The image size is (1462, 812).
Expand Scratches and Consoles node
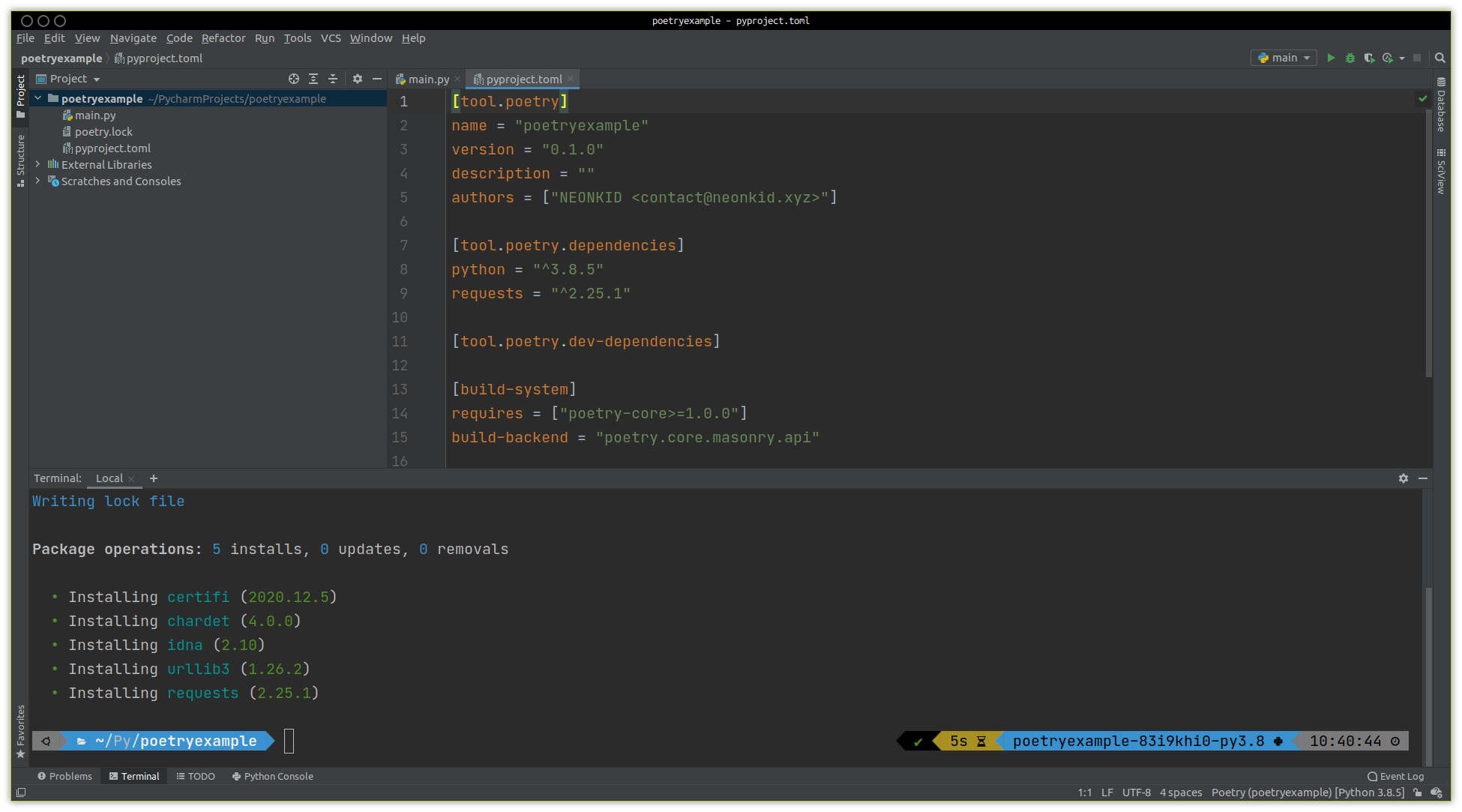tap(37, 181)
